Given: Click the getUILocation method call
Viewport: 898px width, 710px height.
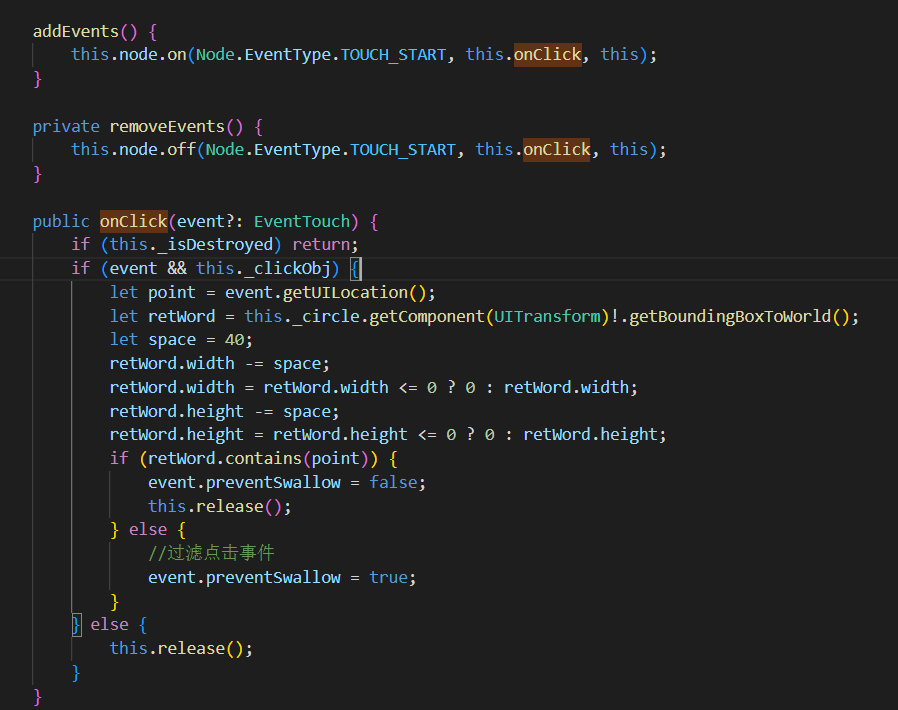Looking at the screenshot, I should pos(345,292).
